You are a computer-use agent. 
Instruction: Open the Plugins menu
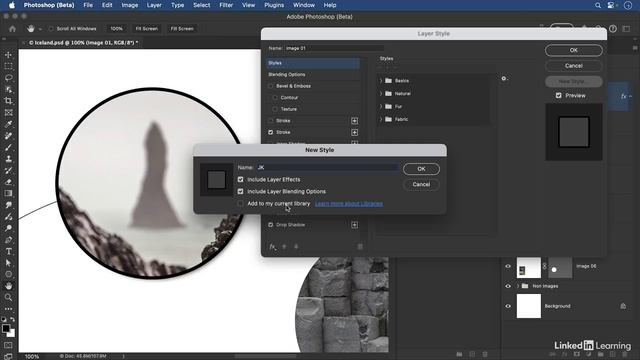pyautogui.click(x=274, y=5)
